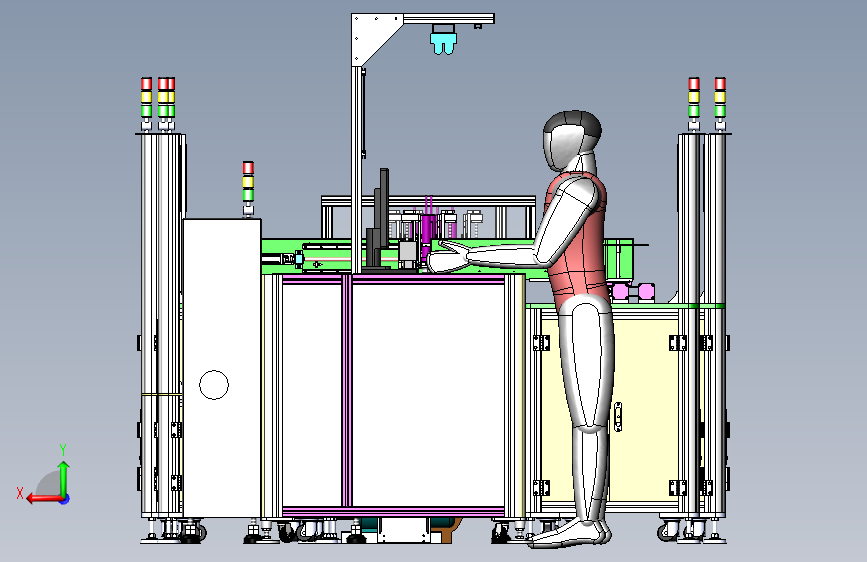Select the vertical purple divider profile on the frame
Image resolution: width=867 pixels, height=562 pixels.
click(347, 391)
